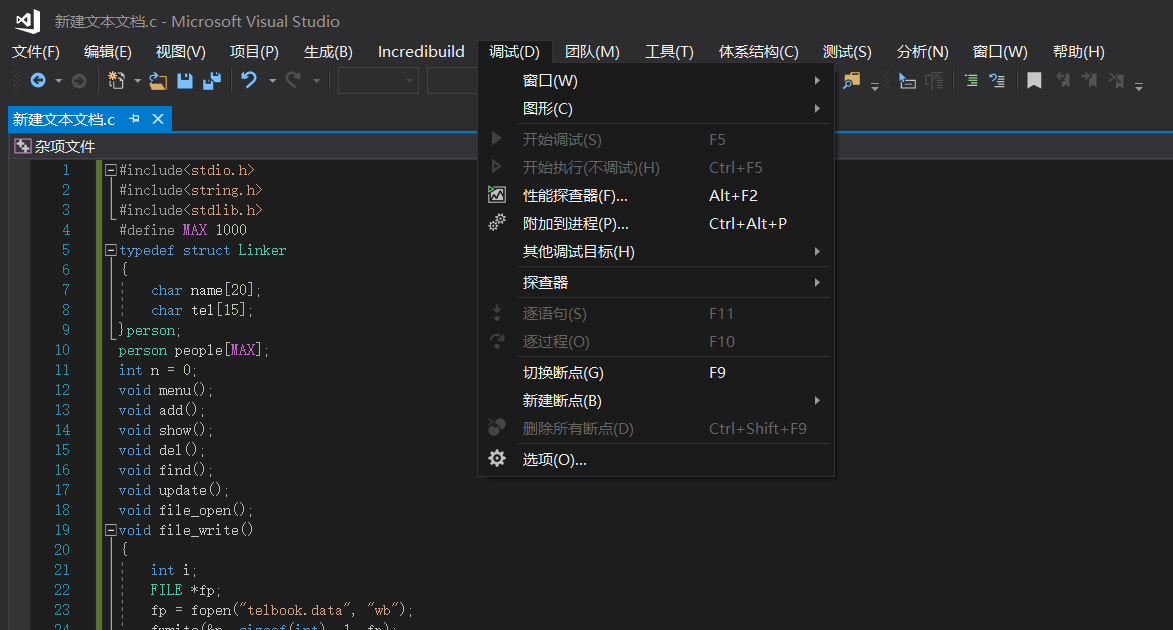Open the Navigate Backward history dropdown
1173x630 pixels.
(58, 81)
